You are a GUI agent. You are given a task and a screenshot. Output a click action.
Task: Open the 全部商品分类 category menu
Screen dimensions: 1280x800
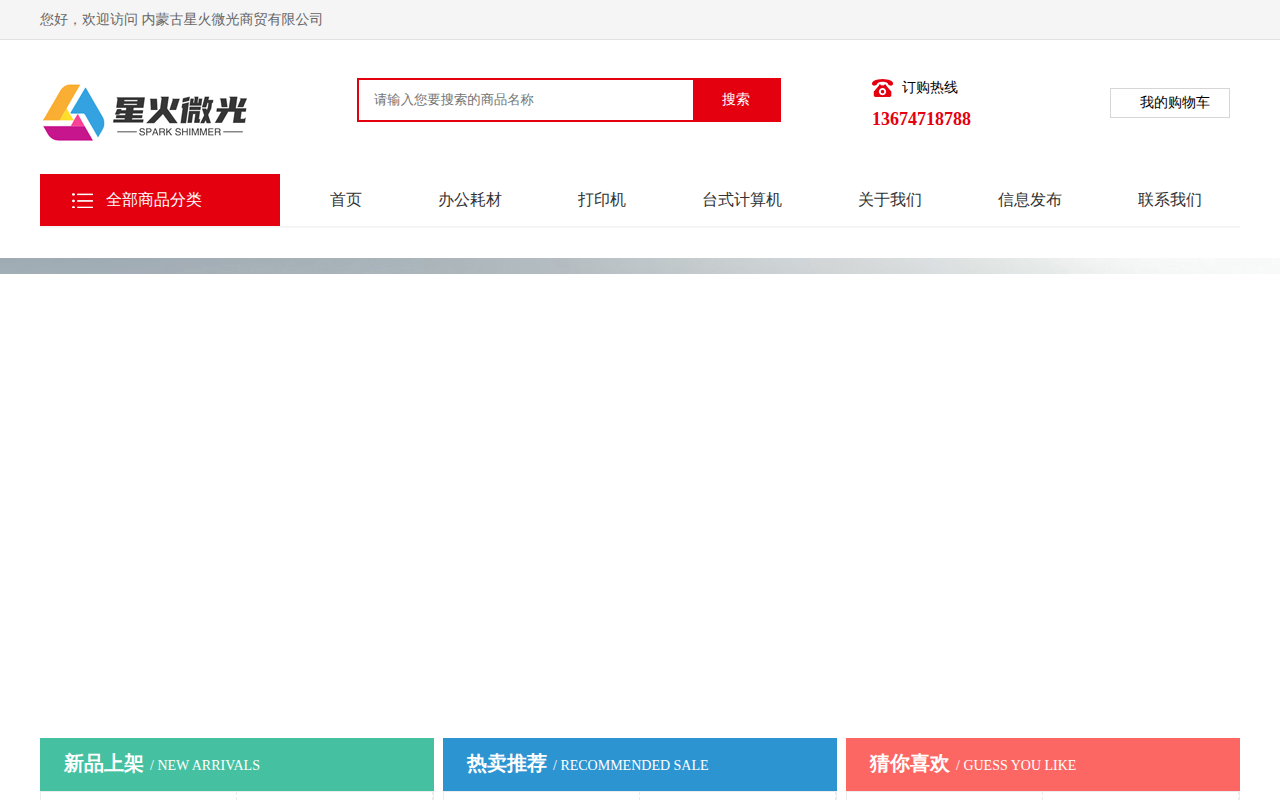point(160,200)
